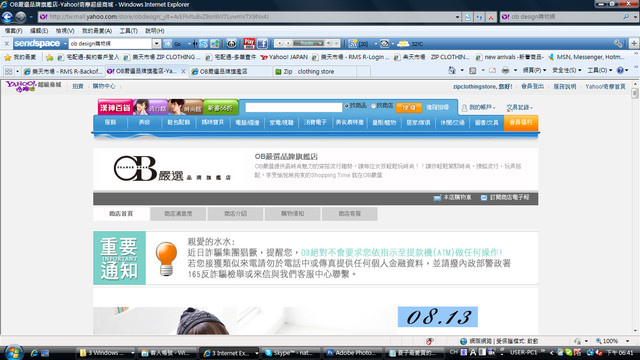Viewport: 640px width, 360px height.
Task: Click the 08.13 date banner
Action: [438, 317]
